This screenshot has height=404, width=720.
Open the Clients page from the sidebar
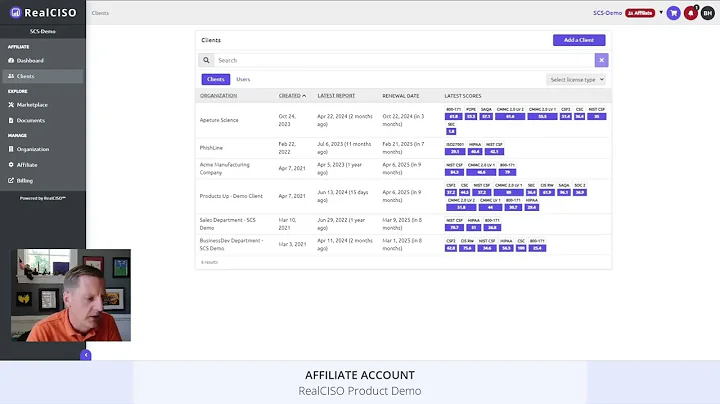[x=43, y=76]
